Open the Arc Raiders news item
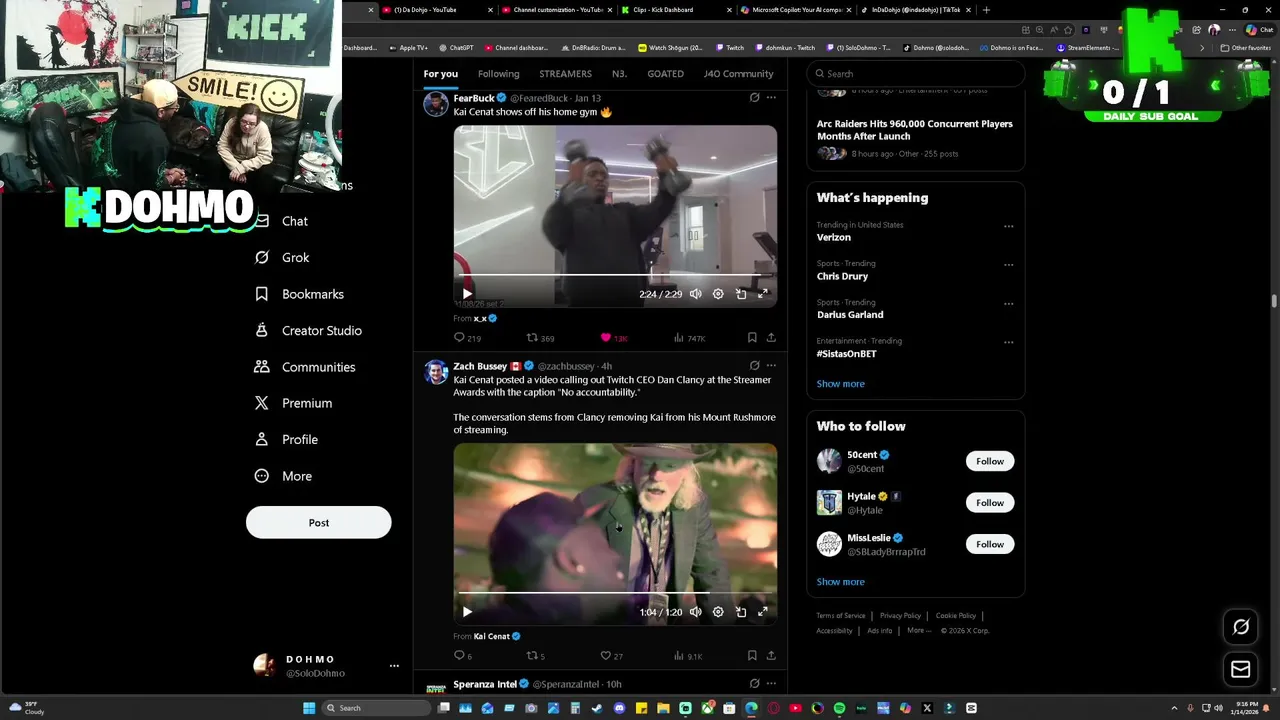Image resolution: width=1280 pixels, height=720 pixels. (915, 138)
